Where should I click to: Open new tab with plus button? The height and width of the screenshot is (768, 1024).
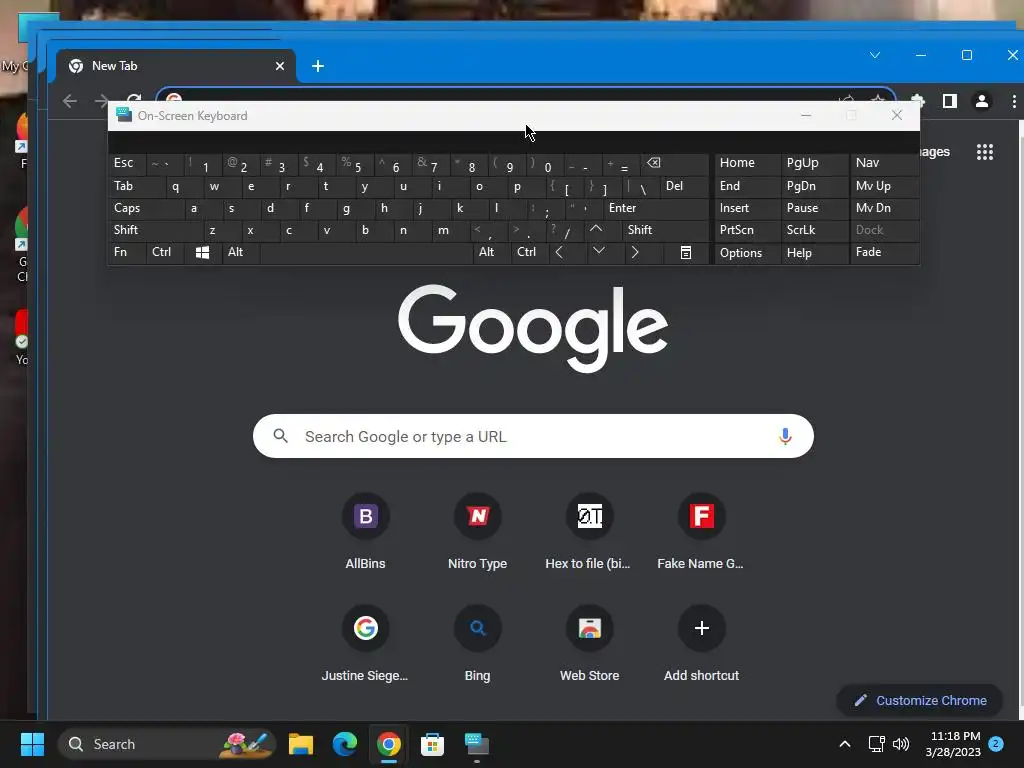click(x=318, y=66)
